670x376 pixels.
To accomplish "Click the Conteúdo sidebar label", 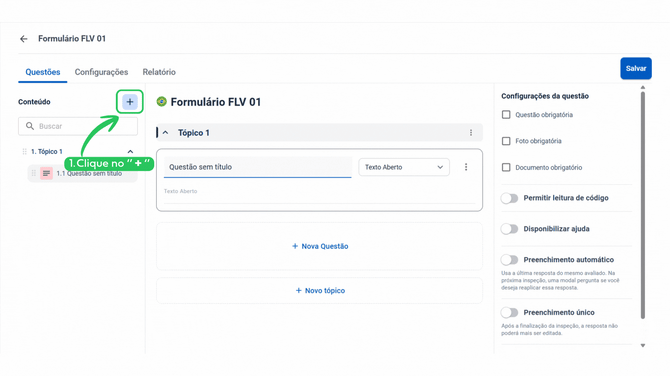I will [x=34, y=102].
